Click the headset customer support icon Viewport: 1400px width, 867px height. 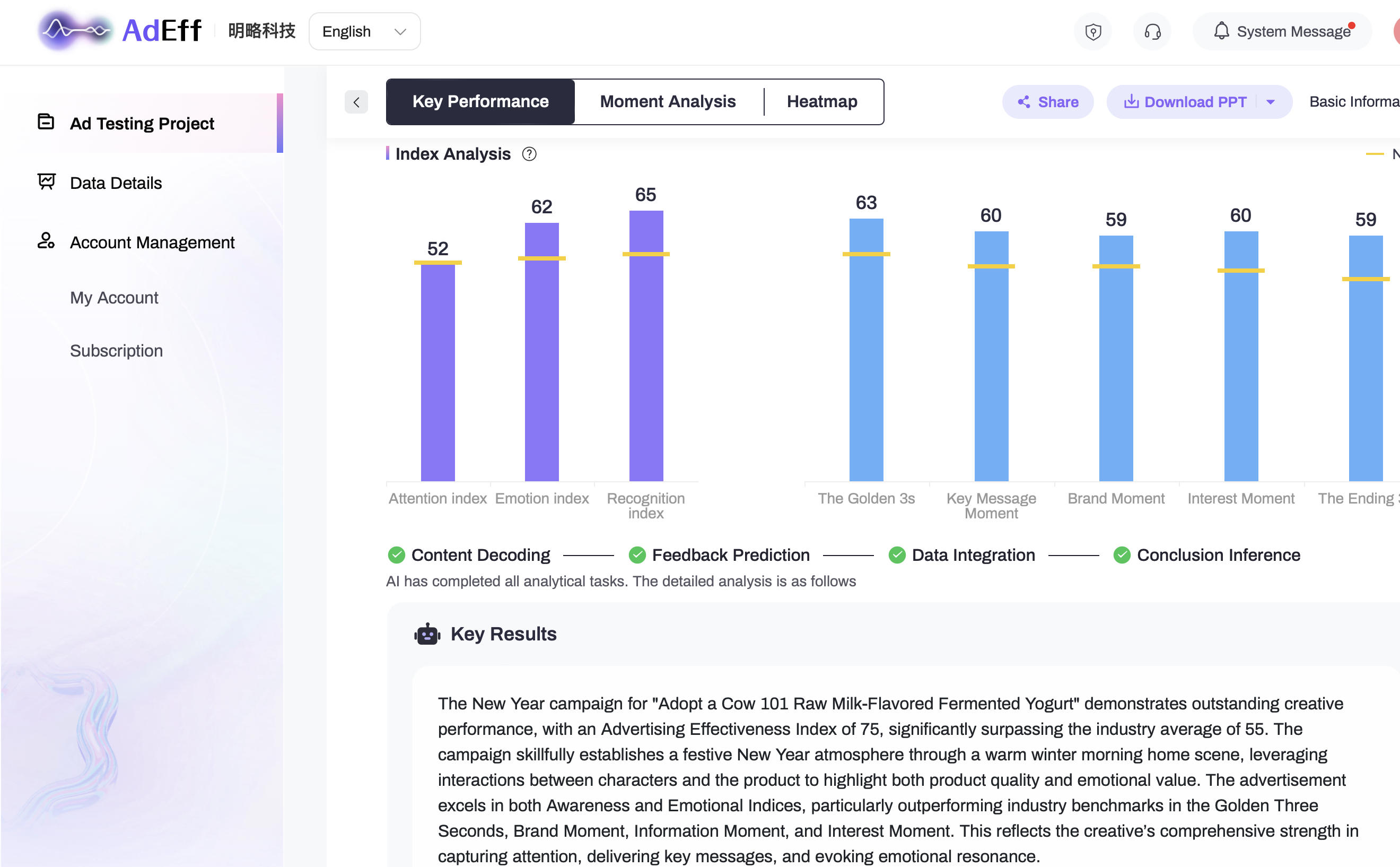1153,31
